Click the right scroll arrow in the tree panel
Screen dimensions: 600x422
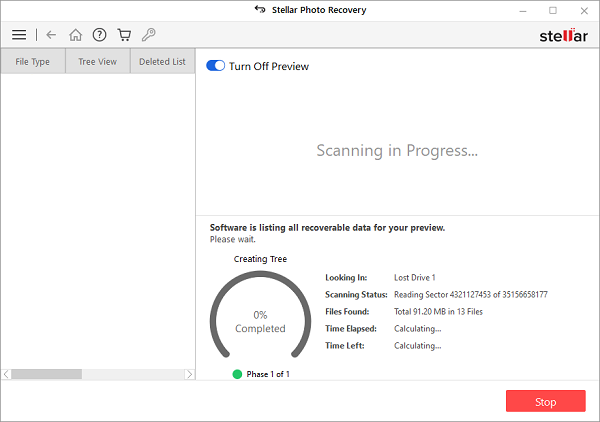[189, 374]
